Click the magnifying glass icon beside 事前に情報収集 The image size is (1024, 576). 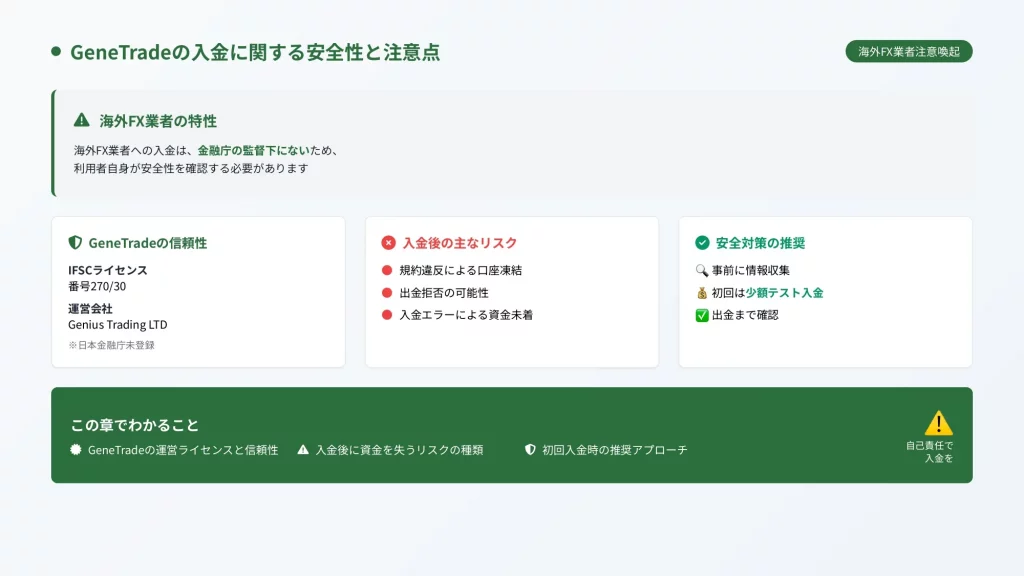click(702, 270)
